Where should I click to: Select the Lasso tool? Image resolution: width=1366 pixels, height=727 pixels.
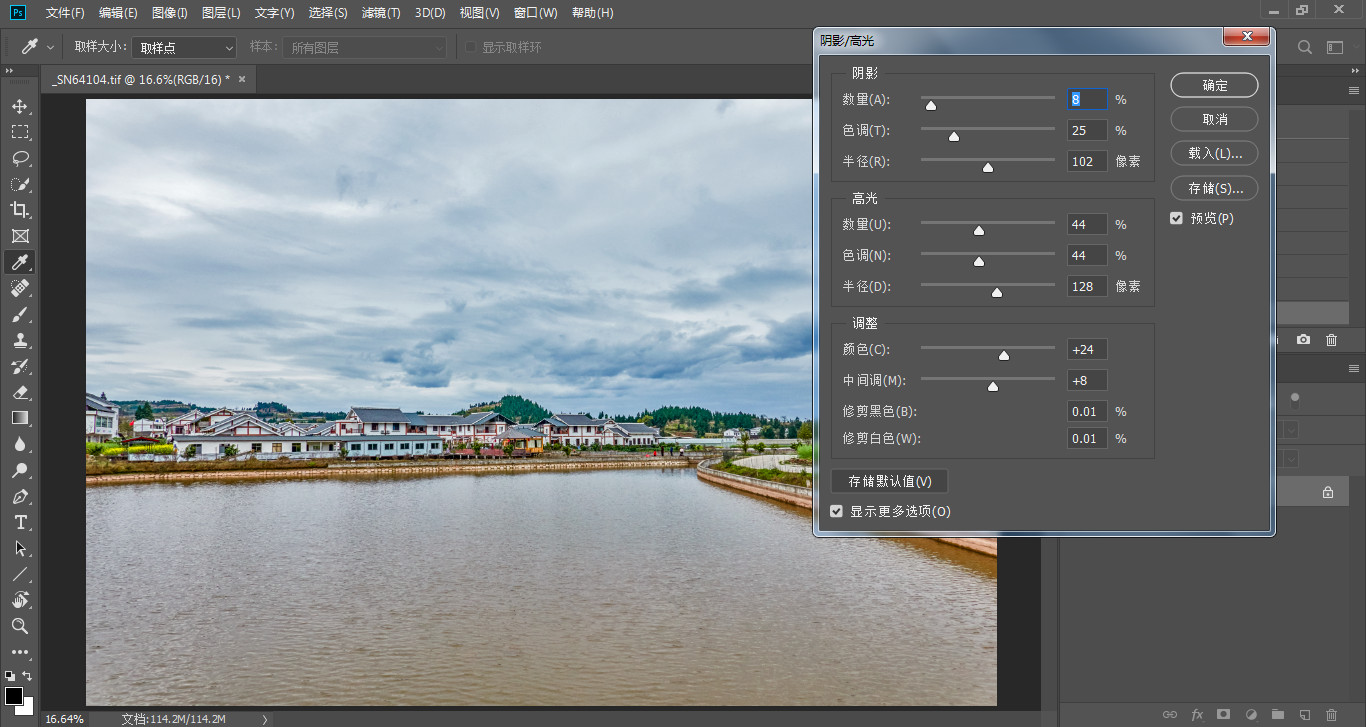(x=20, y=158)
